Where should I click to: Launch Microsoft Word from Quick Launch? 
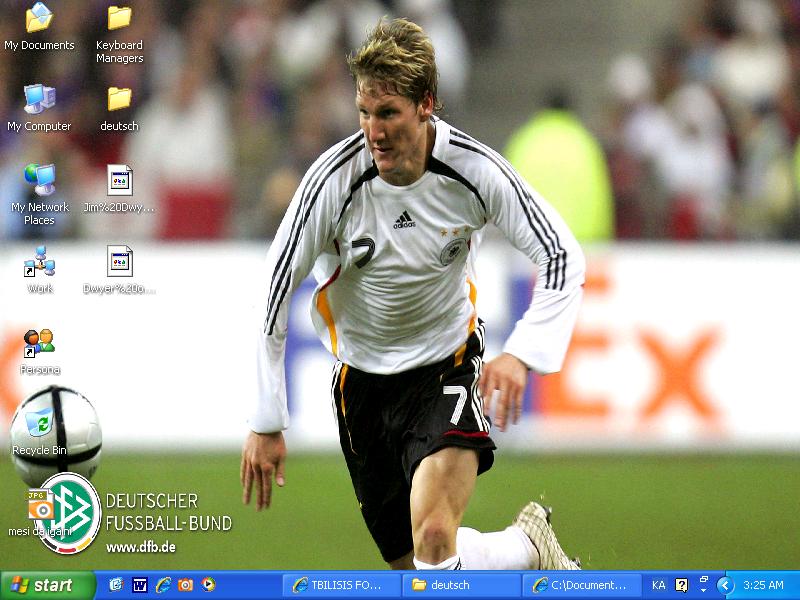pos(139,585)
